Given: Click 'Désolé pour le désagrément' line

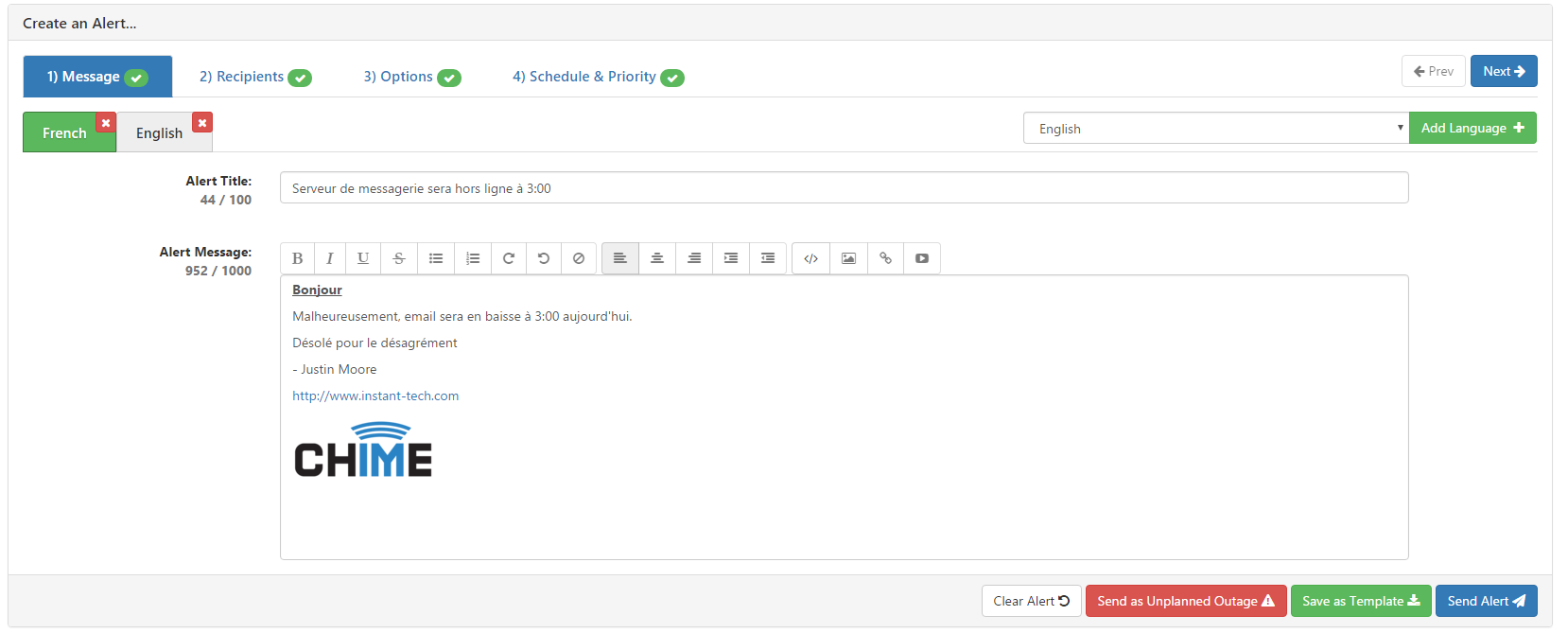Looking at the screenshot, I should [x=375, y=343].
